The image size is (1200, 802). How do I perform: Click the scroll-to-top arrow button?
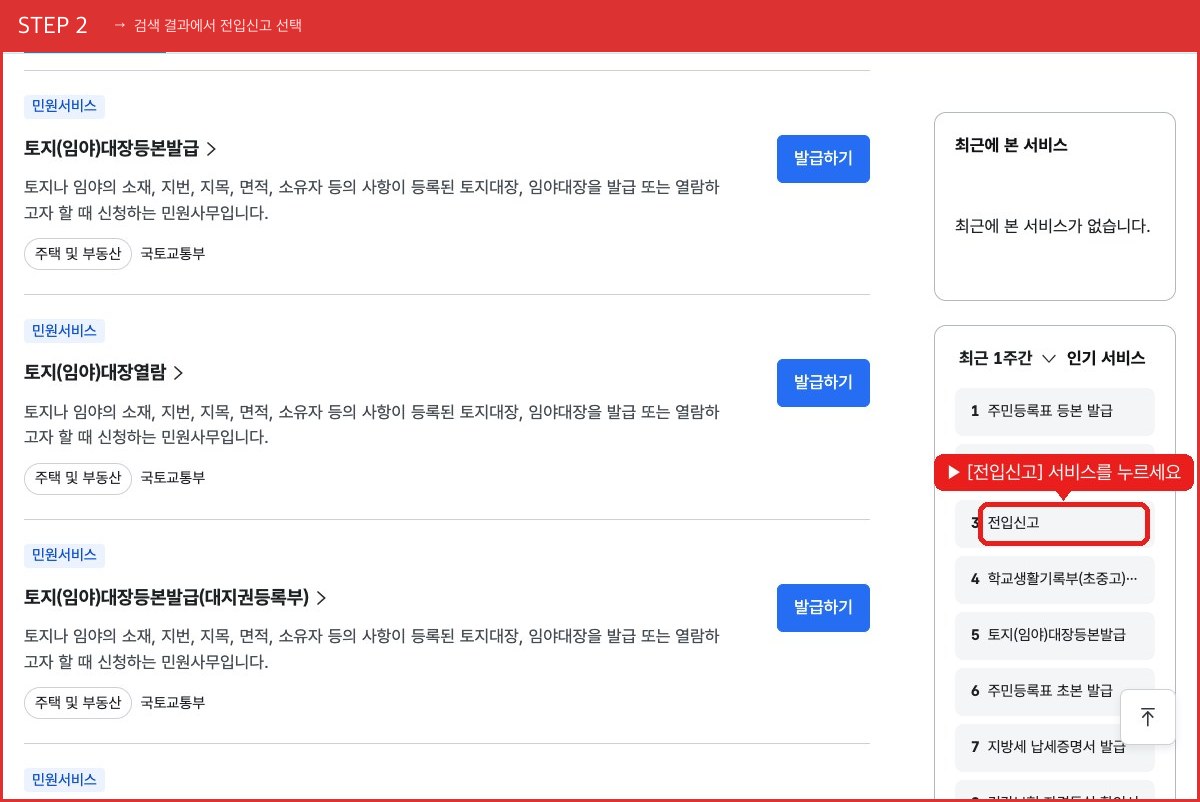pos(1147,717)
